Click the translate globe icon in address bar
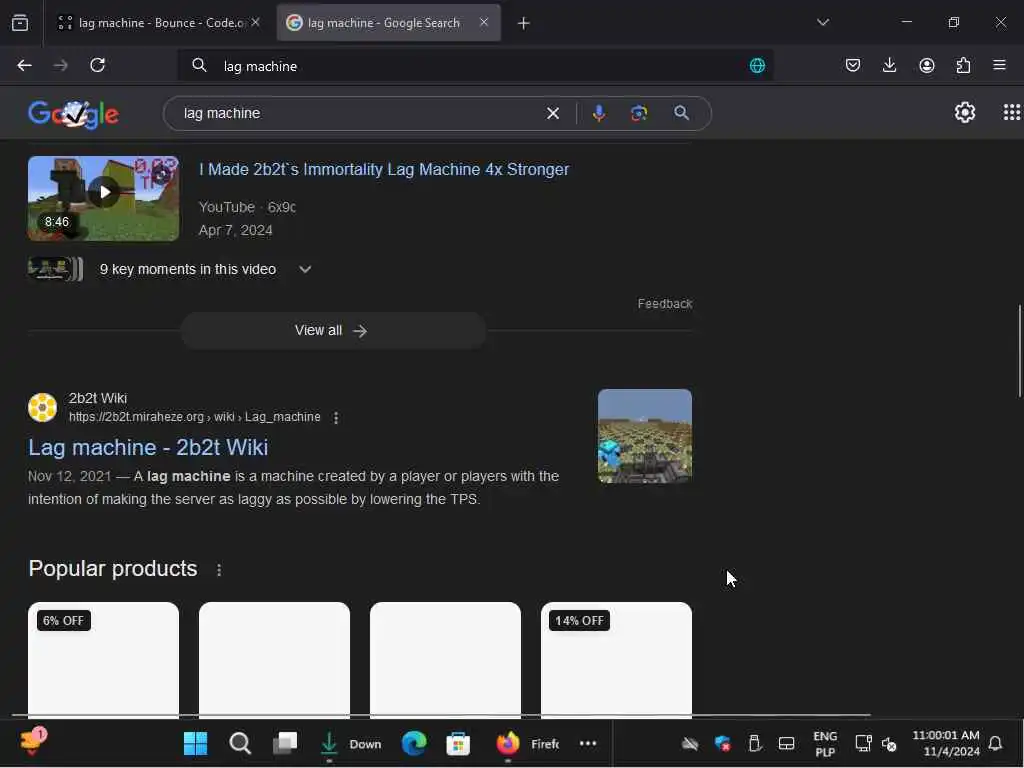 (757, 65)
